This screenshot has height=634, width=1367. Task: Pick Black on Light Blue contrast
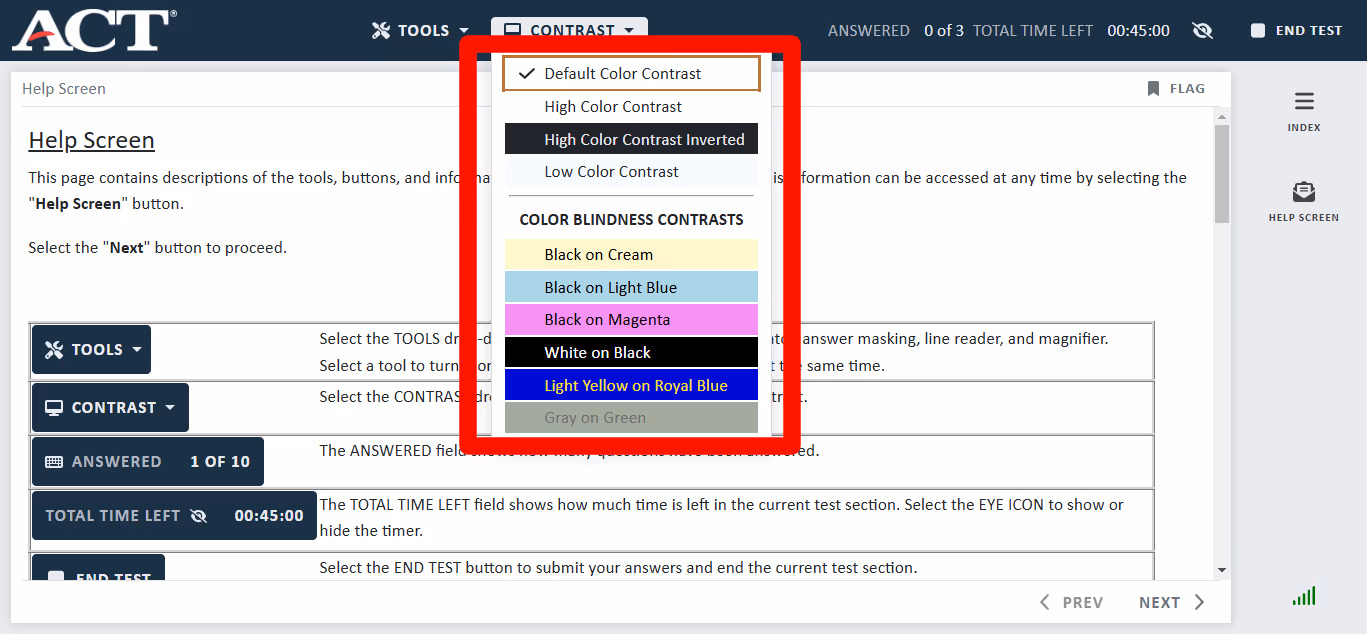631,287
